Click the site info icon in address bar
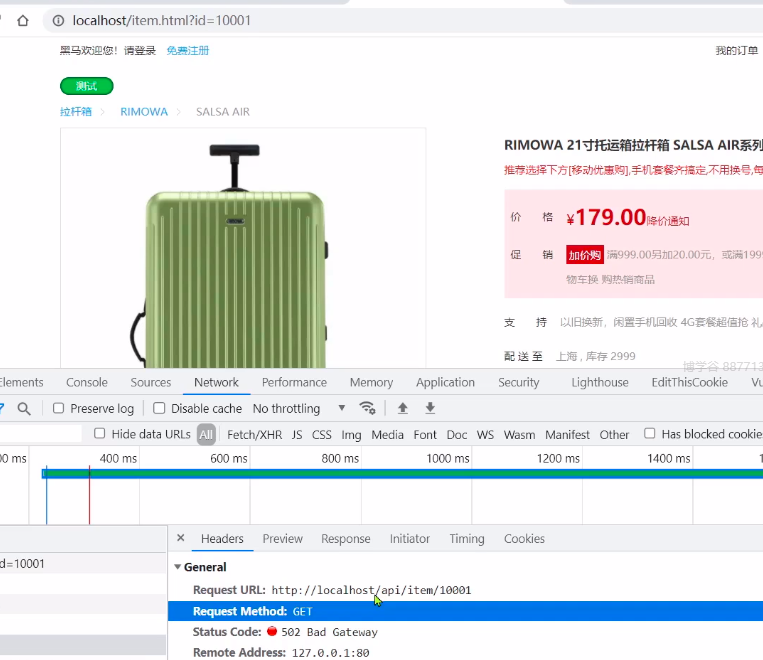763x660 pixels. pyautogui.click(x=58, y=21)
